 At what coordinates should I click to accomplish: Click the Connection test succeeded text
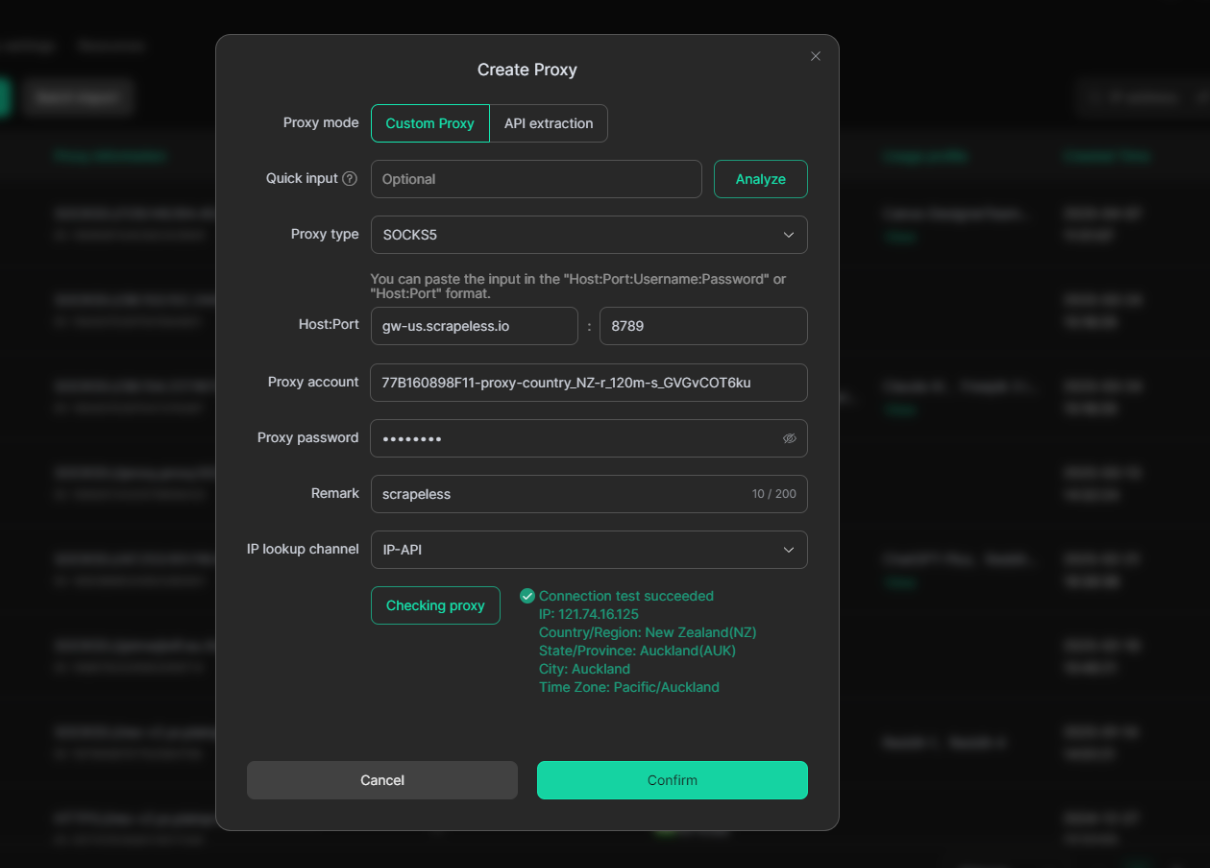click(626, 596)
